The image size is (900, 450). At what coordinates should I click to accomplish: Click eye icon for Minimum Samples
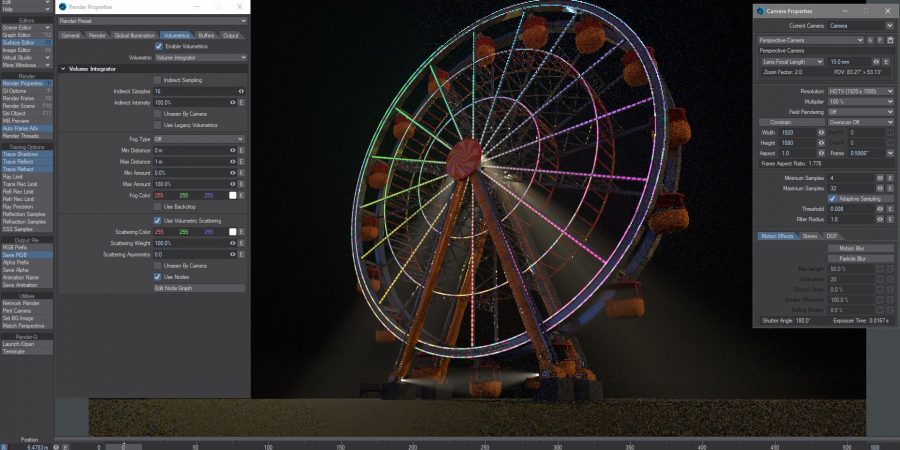[879, 177]
